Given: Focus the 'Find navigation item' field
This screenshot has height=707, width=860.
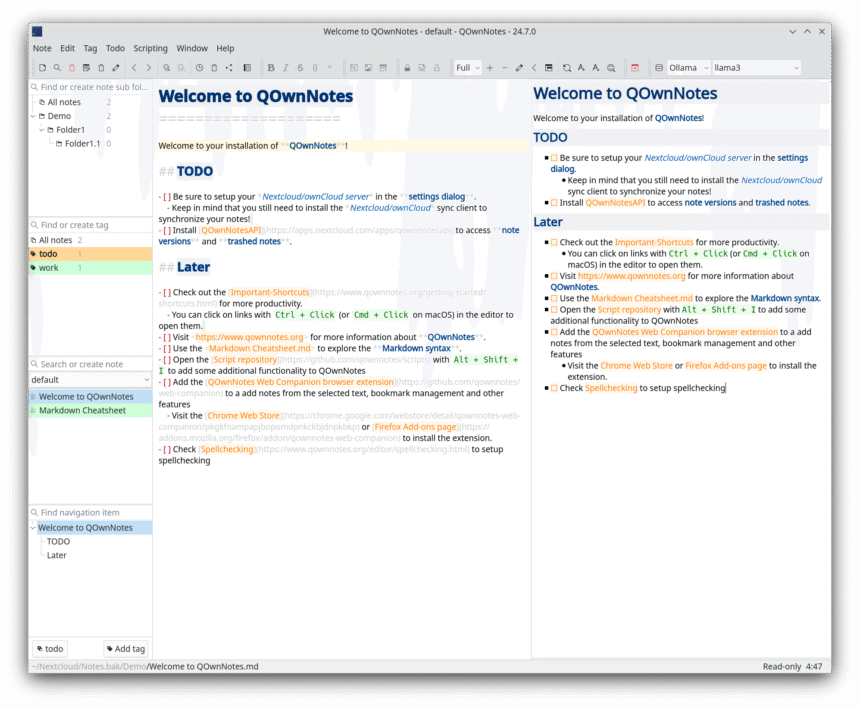Looking at the screenshot, I should (90, 513).
